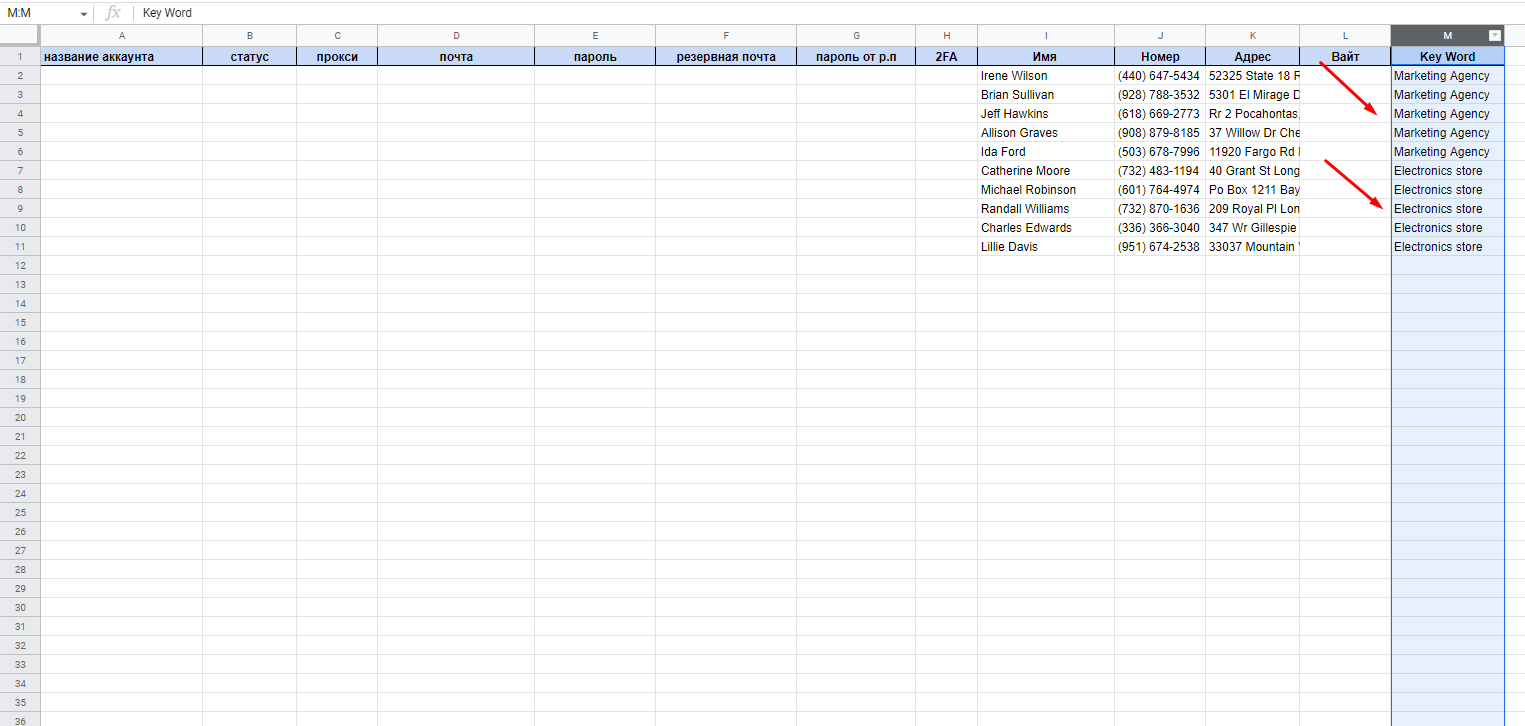Image resolution: width=1525 pixels, height=726 pixels.
Task: Click phone number (618) 669-2773
Action: point(1160,114)
